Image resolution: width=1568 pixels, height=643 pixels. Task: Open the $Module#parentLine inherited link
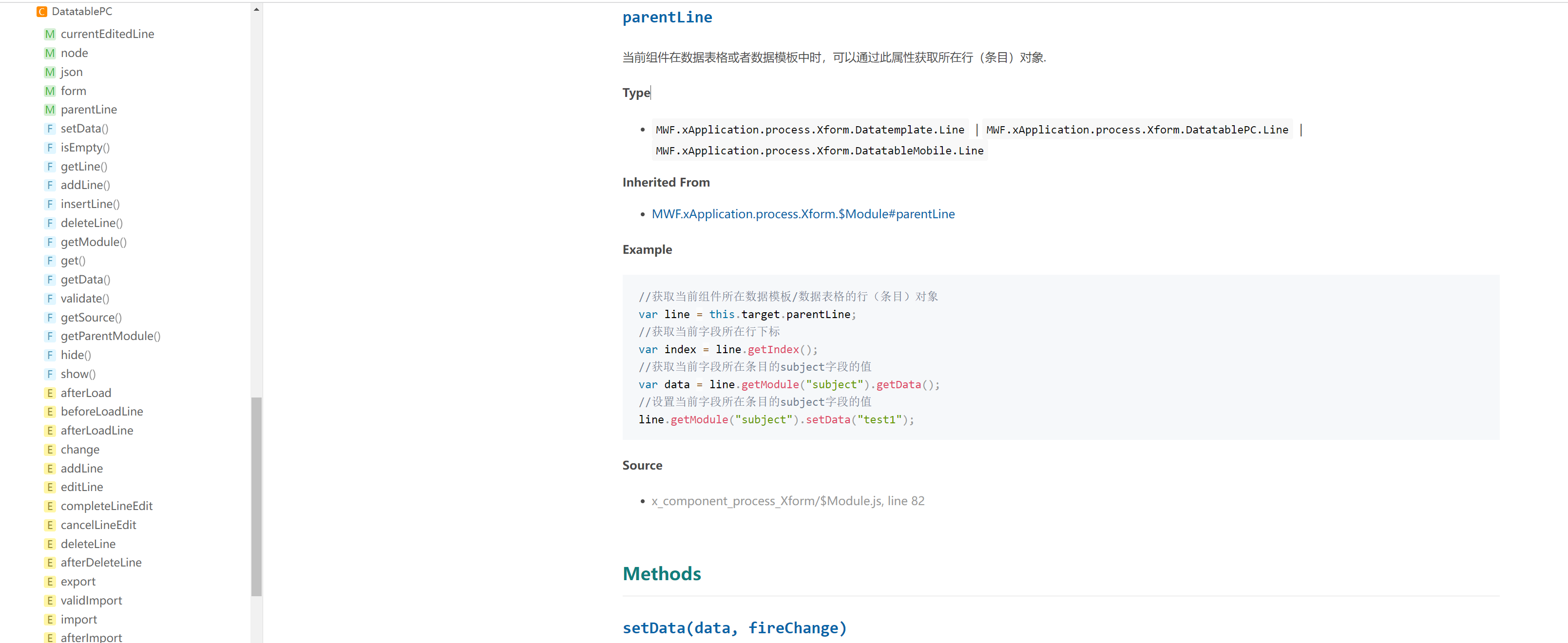coord(803,214)
